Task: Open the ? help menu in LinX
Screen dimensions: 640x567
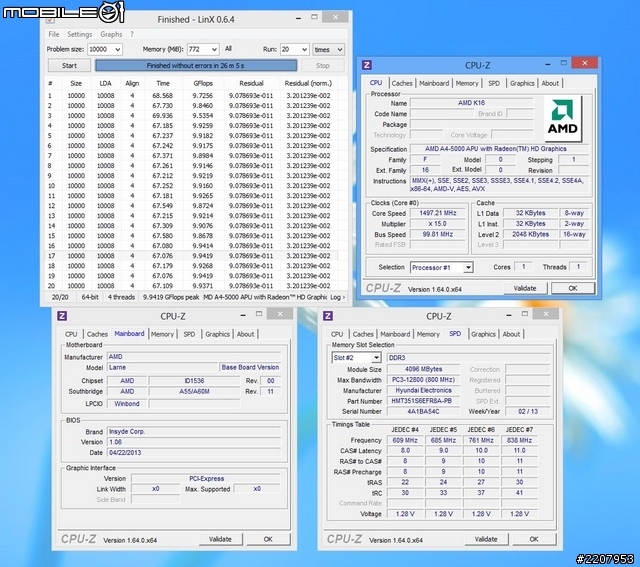Action: click(x=132, y=34)
